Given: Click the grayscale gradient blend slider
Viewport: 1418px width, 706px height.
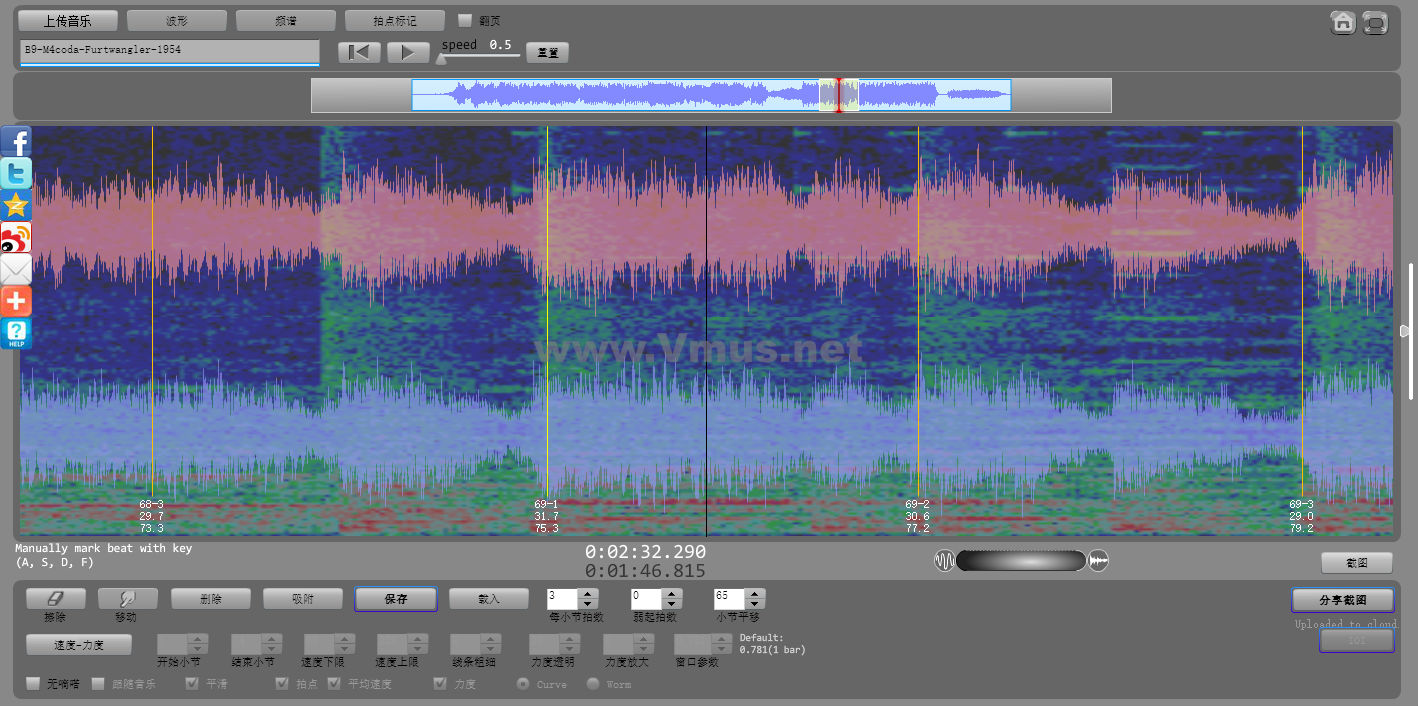Looking at the screenshot, I should [1021, 561].
